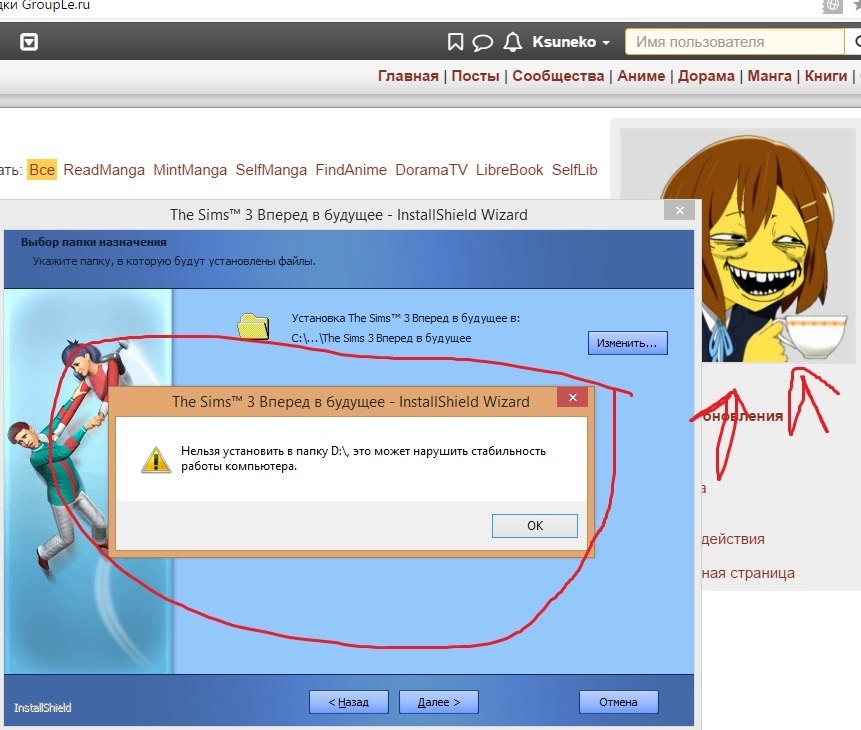This screenshot has width=861, height=730.
Task: Close the main InstallShield Wizard window
Action: [680, 210]
